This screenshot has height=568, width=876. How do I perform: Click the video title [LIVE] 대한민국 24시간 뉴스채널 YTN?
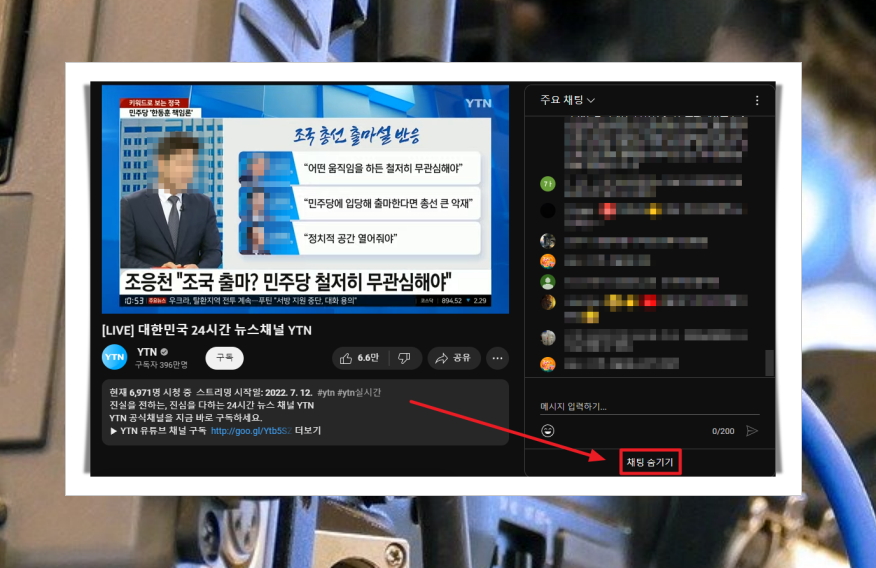pyautogui.click(x=207, y=330)
